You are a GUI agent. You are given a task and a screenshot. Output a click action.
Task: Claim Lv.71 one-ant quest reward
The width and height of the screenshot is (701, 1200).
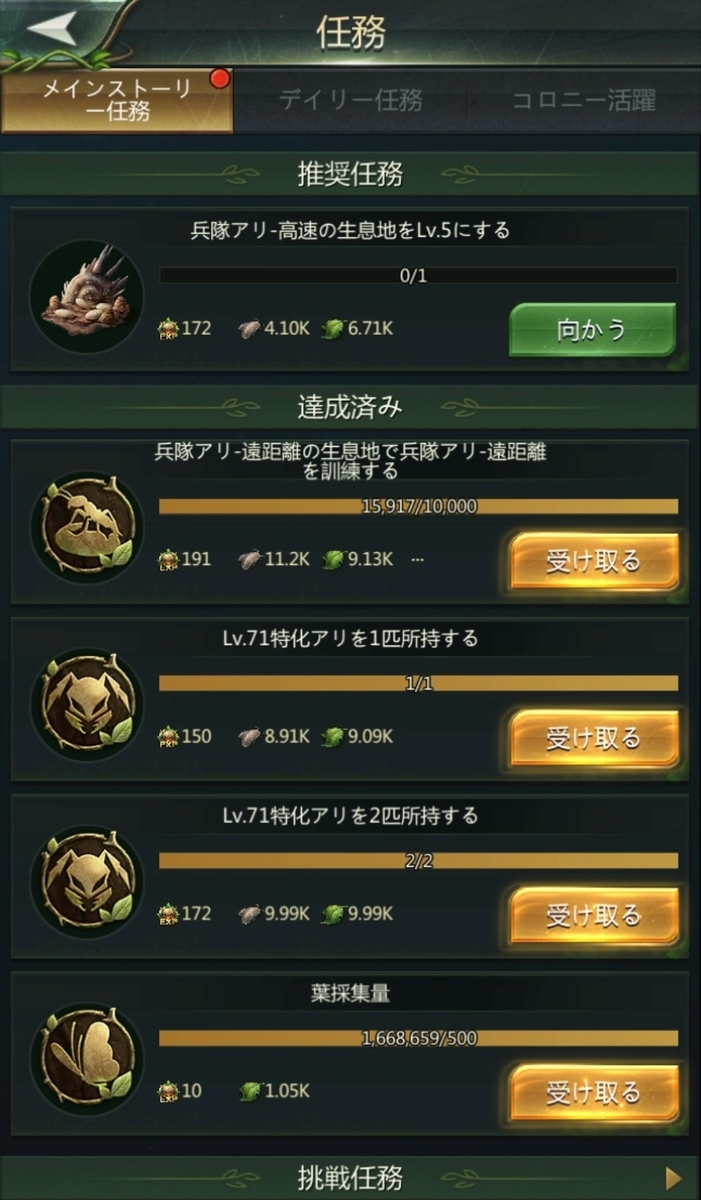(594, 738)
